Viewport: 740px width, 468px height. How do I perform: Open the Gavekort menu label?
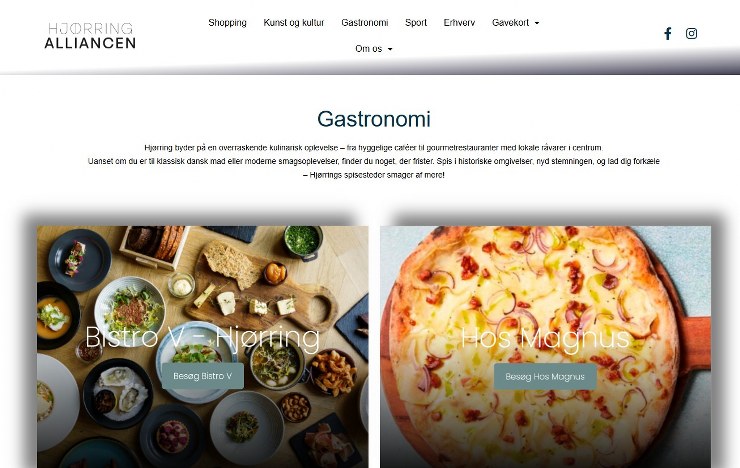tap(510, 23)
